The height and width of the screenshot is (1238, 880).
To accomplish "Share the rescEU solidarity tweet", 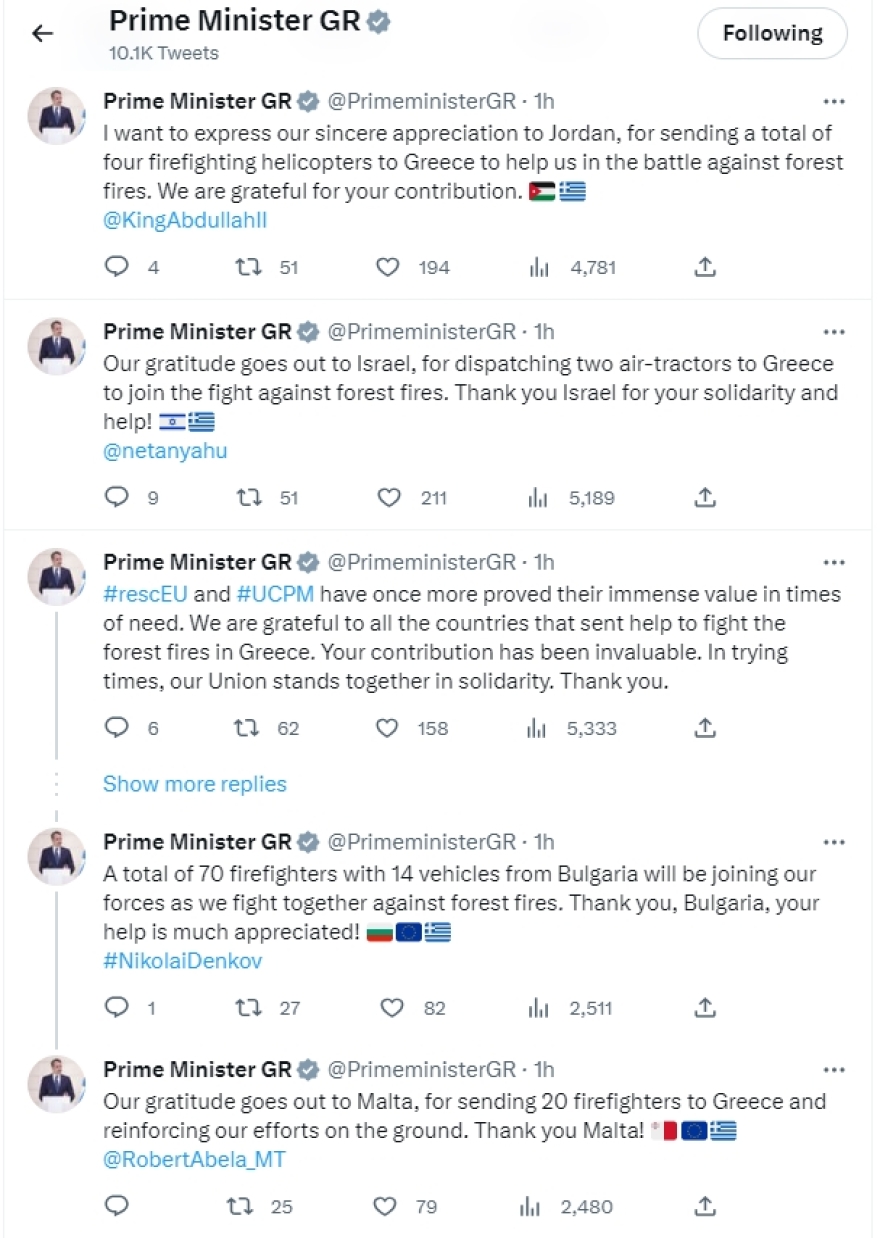I will point(704,728).
